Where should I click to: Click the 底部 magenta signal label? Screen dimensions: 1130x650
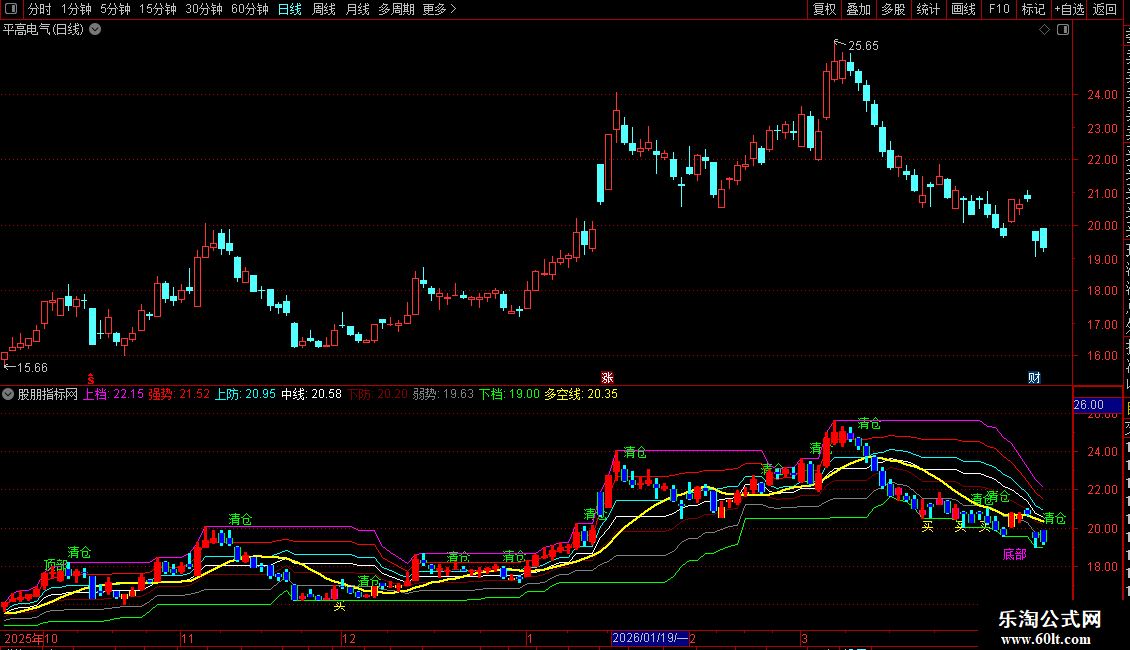[x=1015, y=554]
